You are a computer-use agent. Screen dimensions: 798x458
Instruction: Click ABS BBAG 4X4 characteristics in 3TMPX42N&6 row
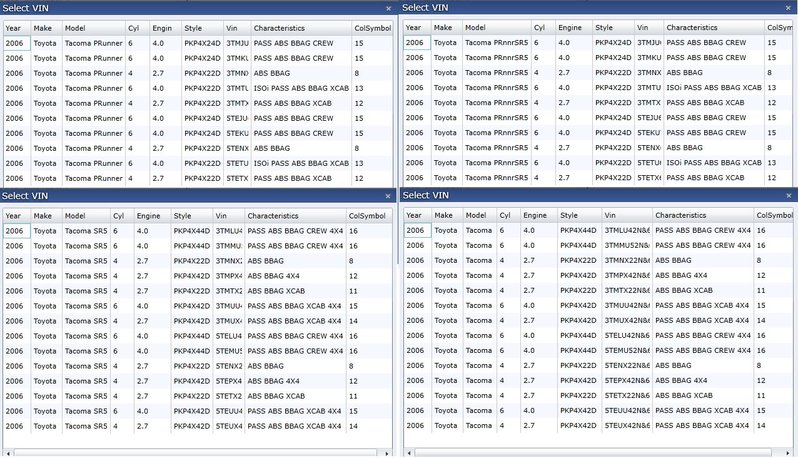coord(681,276)
